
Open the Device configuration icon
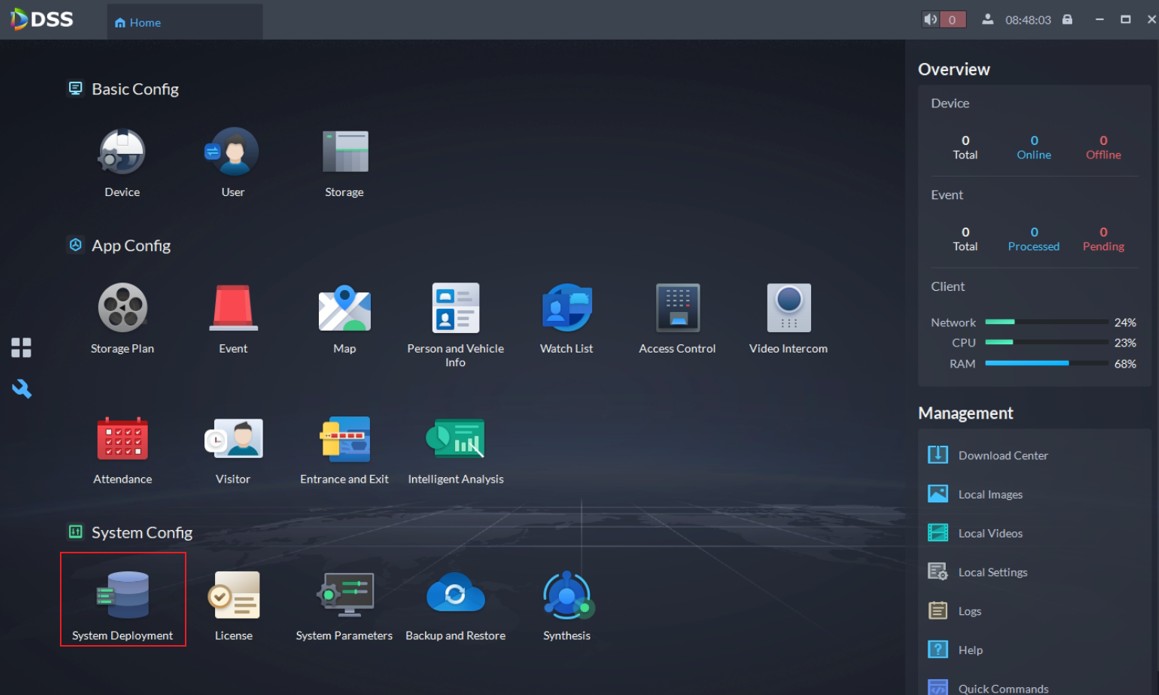[122, 153]
